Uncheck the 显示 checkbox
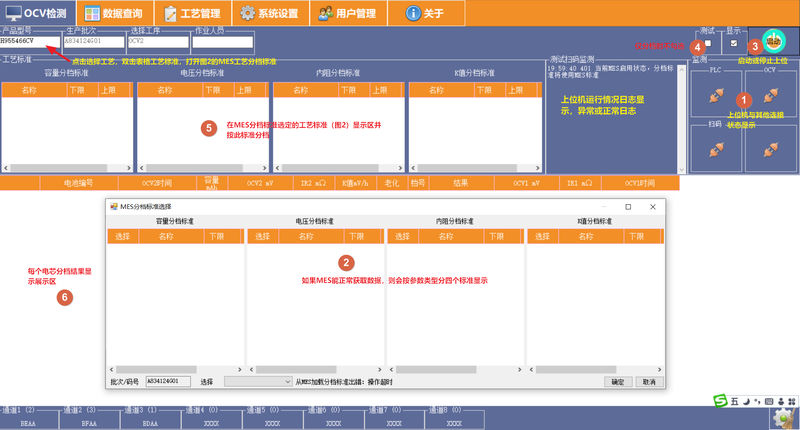Screen dimensions: 800x430 point(734,43)
